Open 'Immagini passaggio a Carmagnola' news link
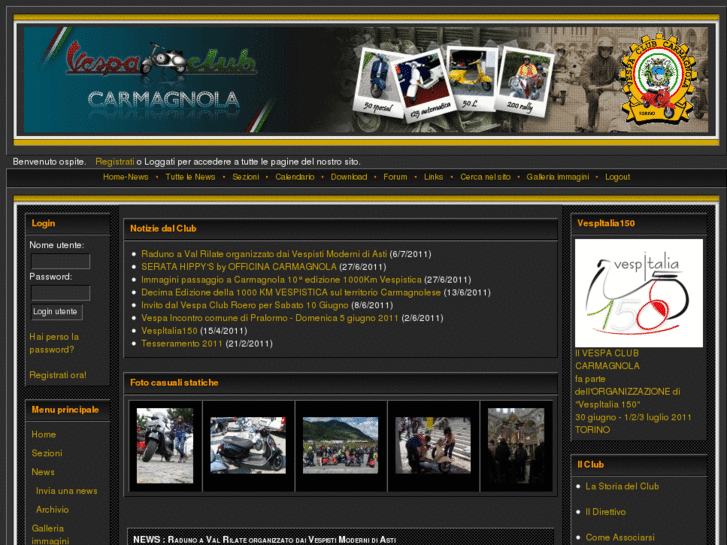The width and height of the screenshot is (727, 545). (x=281, y=280)
